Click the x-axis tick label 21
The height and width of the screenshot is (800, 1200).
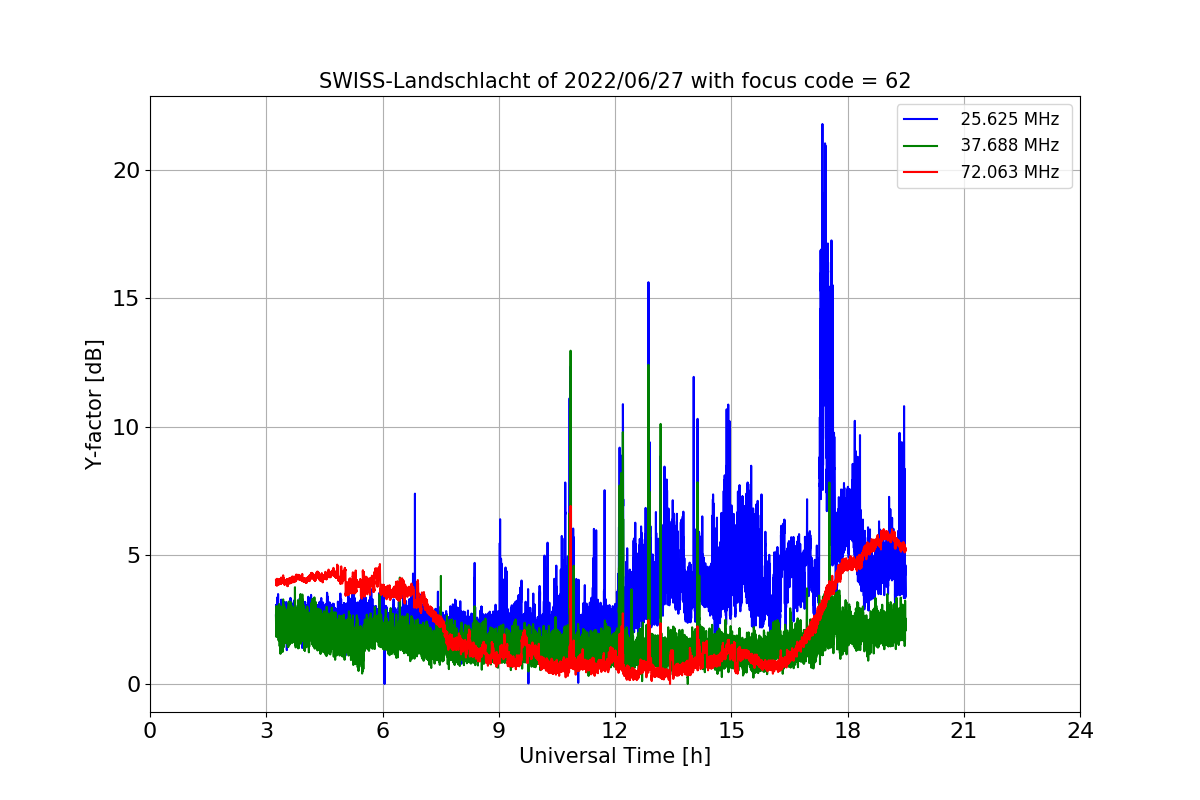coord(964,731)
